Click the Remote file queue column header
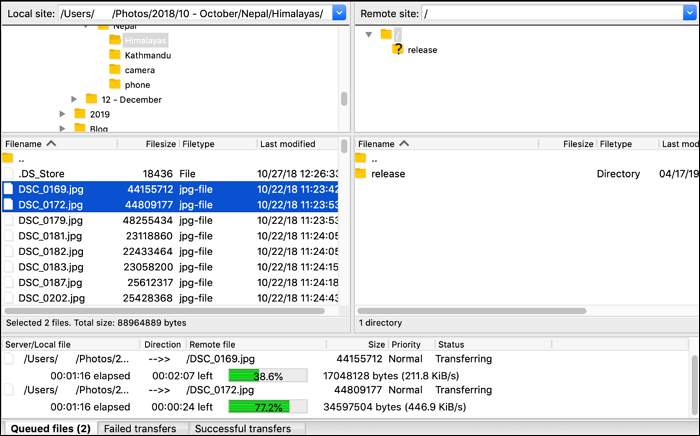The width and height of the screenshot is (700, 436). click(x=256, y=345)
